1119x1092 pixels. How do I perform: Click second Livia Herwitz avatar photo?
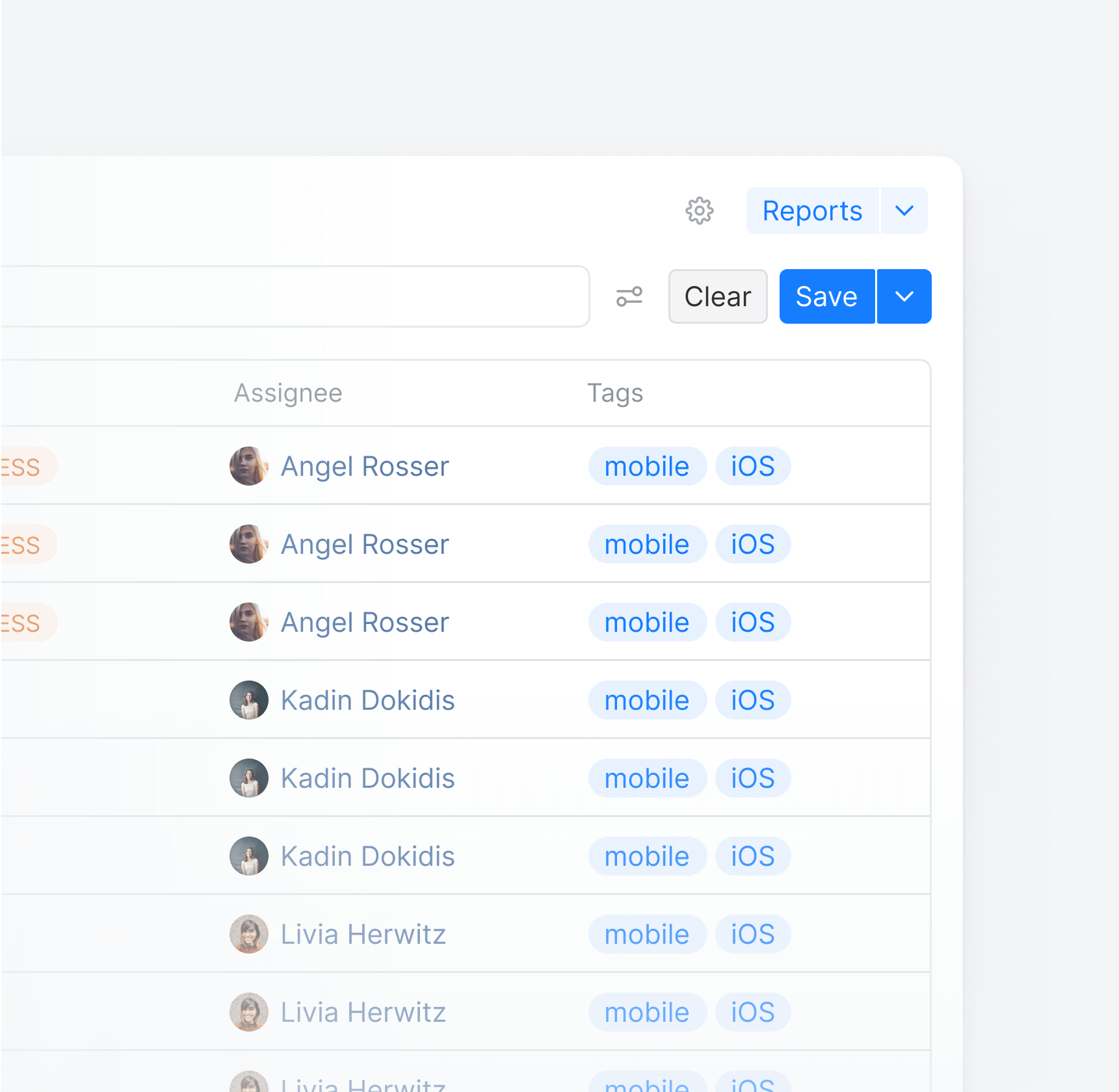(249, 1012)
